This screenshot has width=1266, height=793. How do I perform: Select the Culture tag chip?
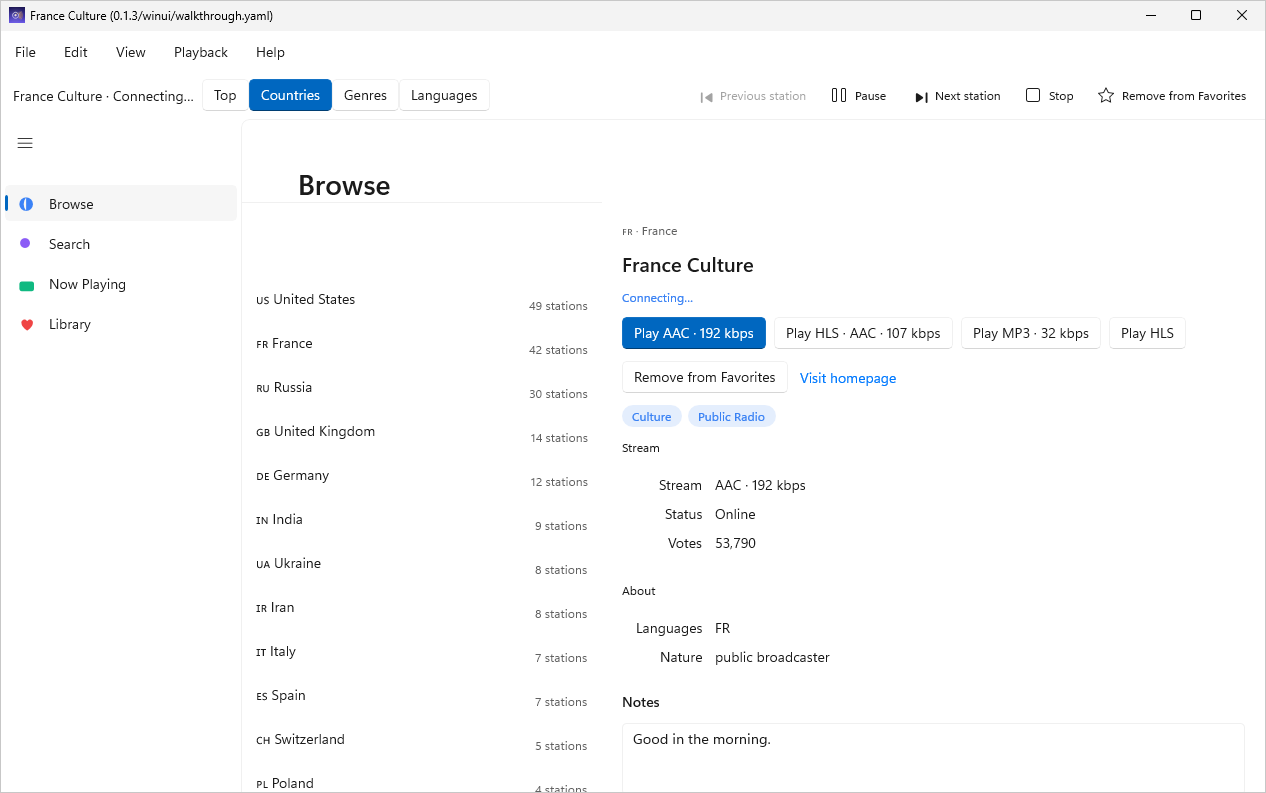point(652,416)
